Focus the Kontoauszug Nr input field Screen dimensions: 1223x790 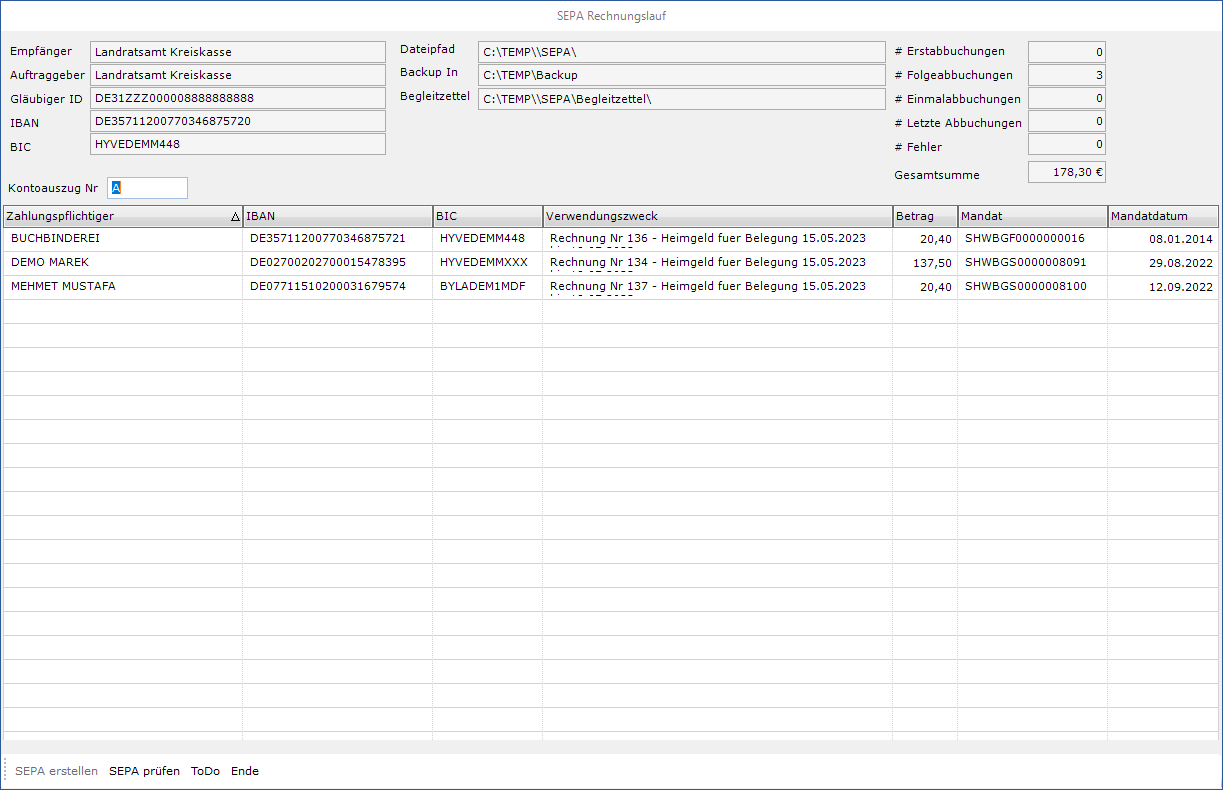147,188
